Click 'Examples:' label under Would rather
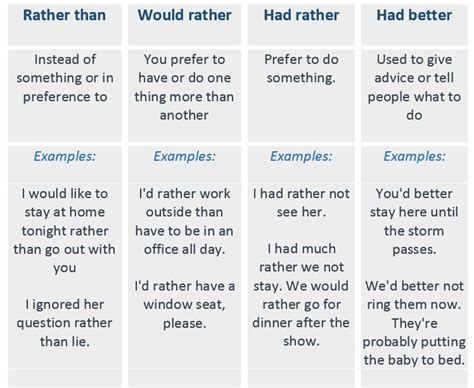The height and width of the screenshot is (388, 474). click(x=184, y=156)
